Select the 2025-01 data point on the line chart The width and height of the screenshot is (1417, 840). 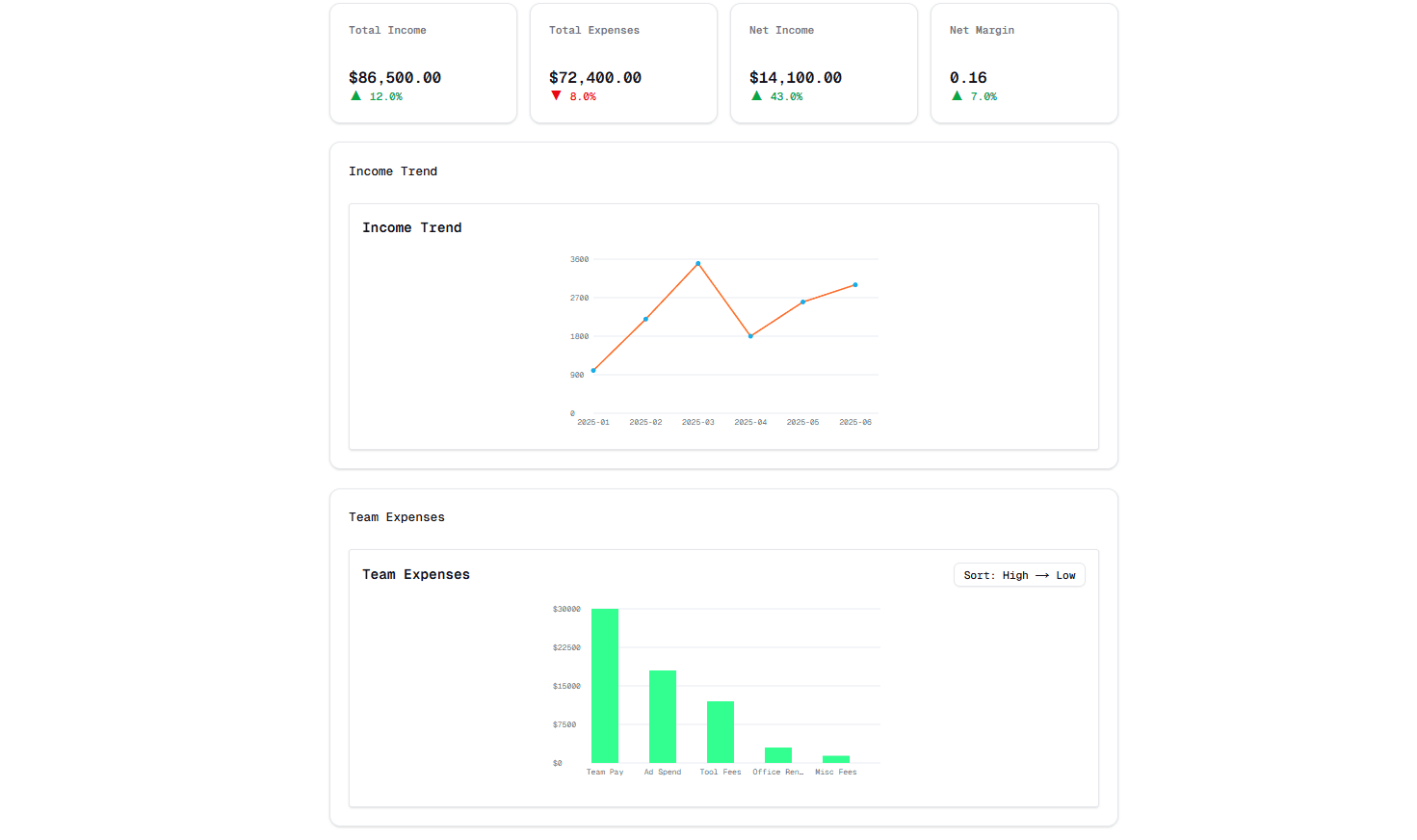[x=593, y=370]
